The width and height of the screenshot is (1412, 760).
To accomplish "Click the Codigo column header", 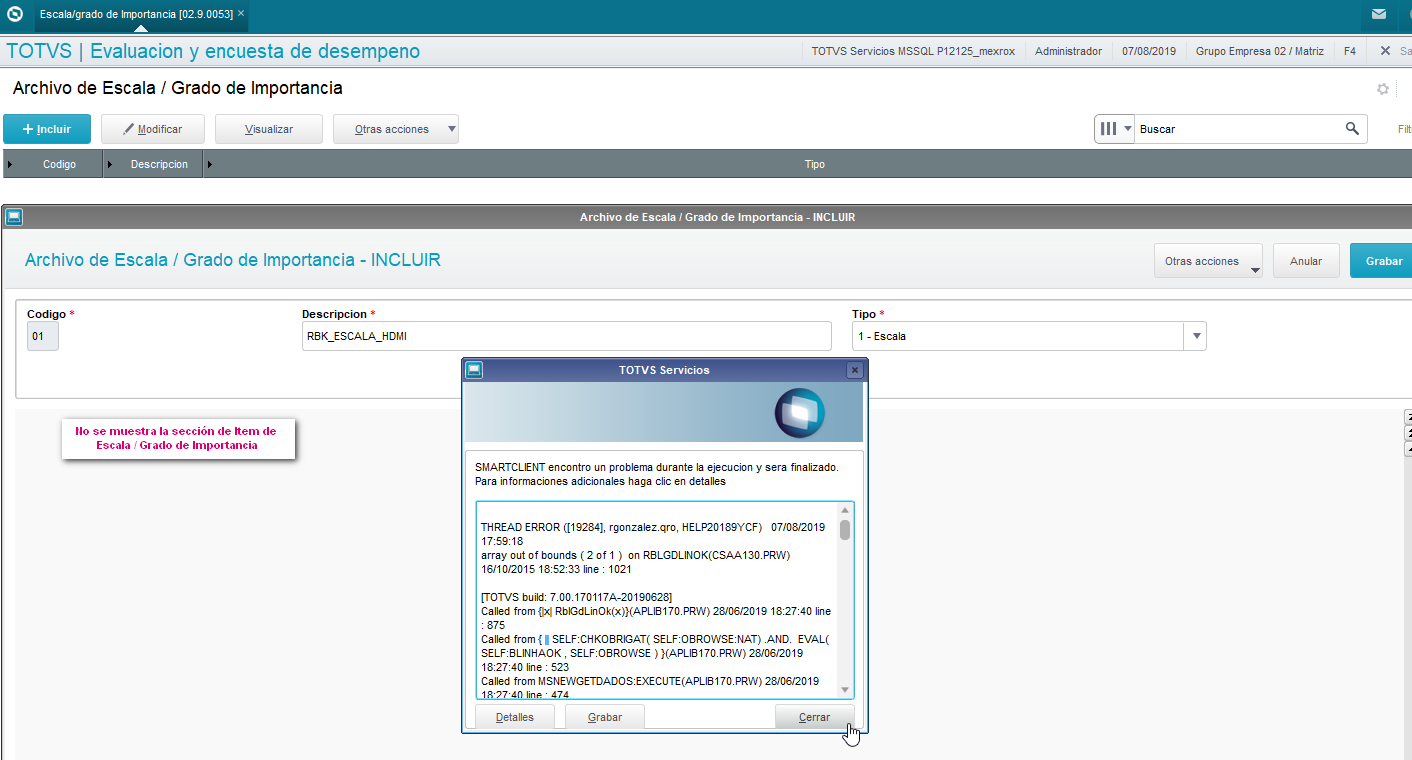I will coord(59,164).
